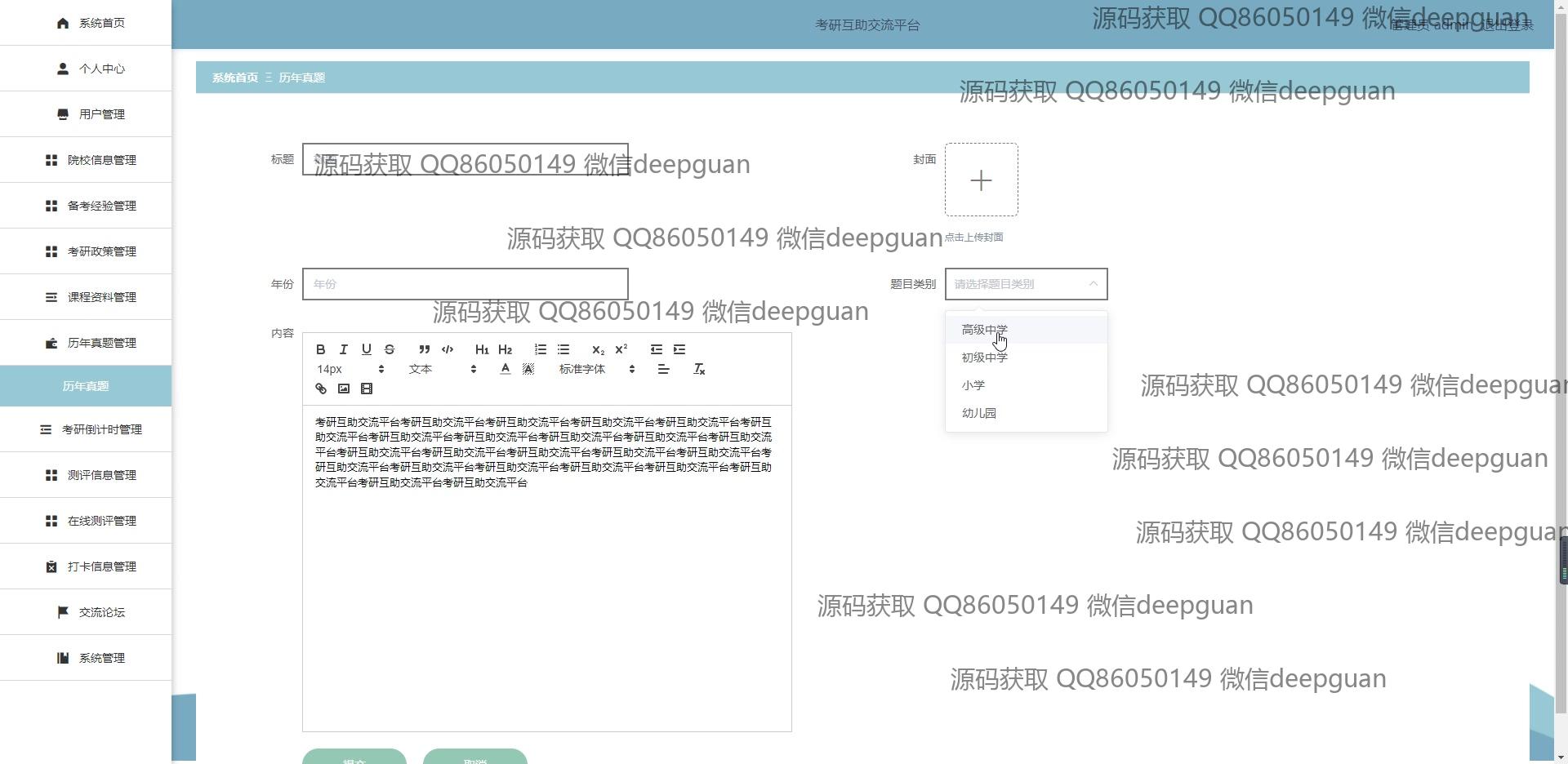Focus the 年份 year input field
This screenshot has width=1568, height=764.
point(465,284)
